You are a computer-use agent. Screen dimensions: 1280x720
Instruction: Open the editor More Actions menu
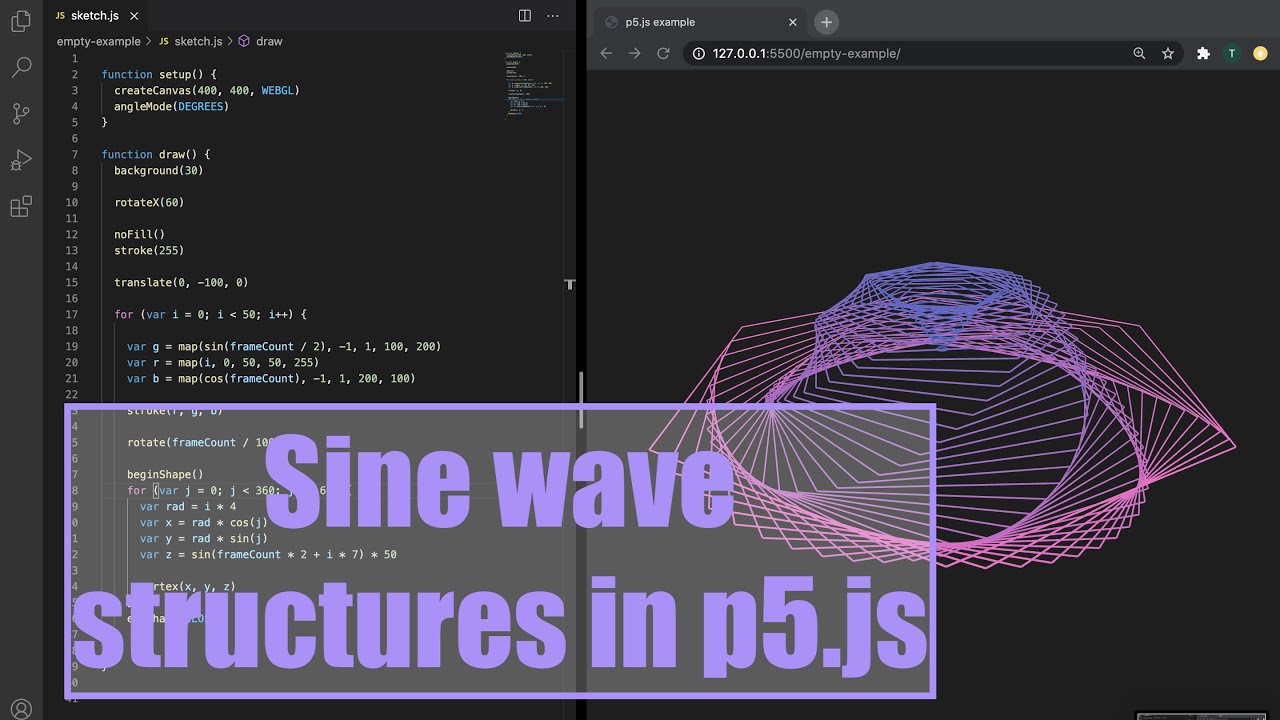click(x=553, y=16)
